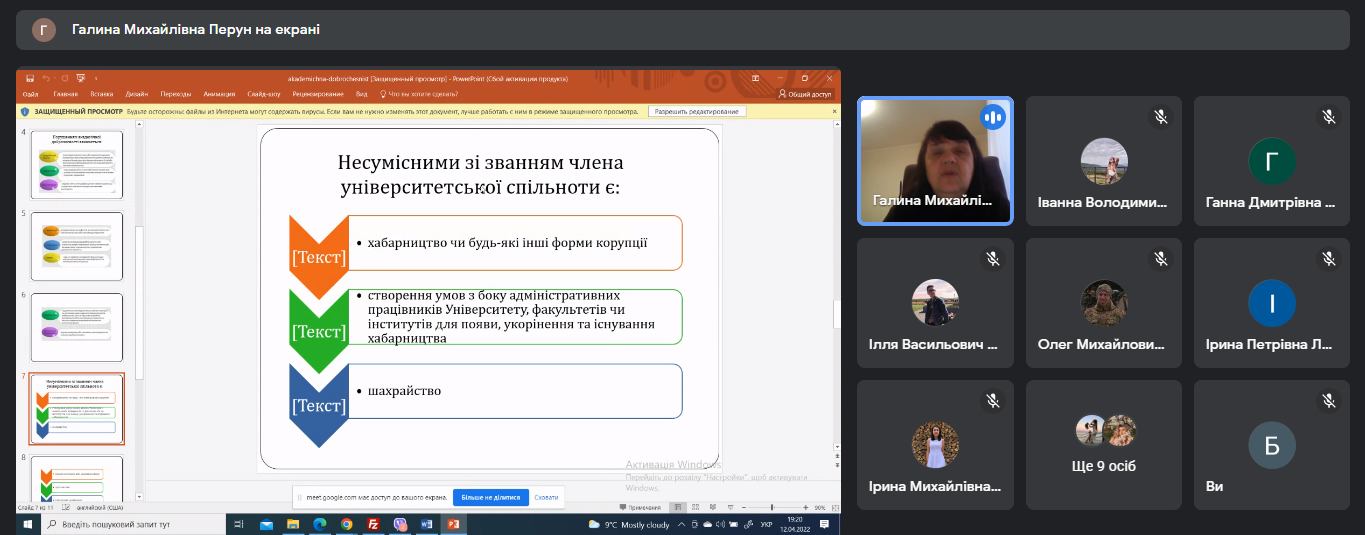Screen dimensions: 1365x535
Task: Click the muted mic icon on Ірина Михайлівна's tile
Action: click(993, 401)
